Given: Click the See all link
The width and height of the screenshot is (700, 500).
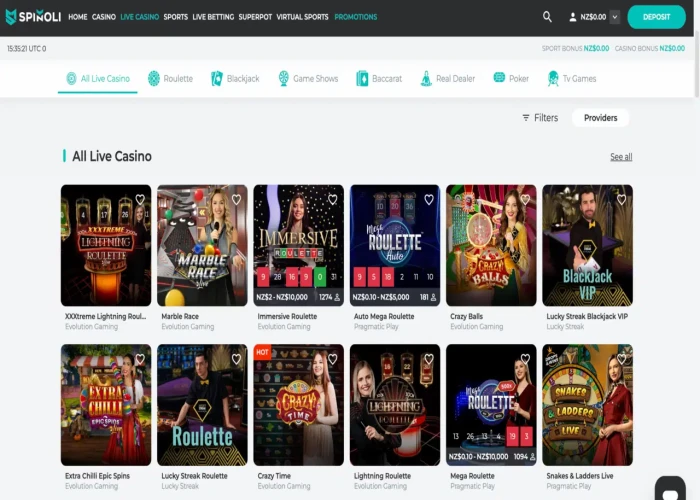Looking at the screenshot, I should (621, 157).
